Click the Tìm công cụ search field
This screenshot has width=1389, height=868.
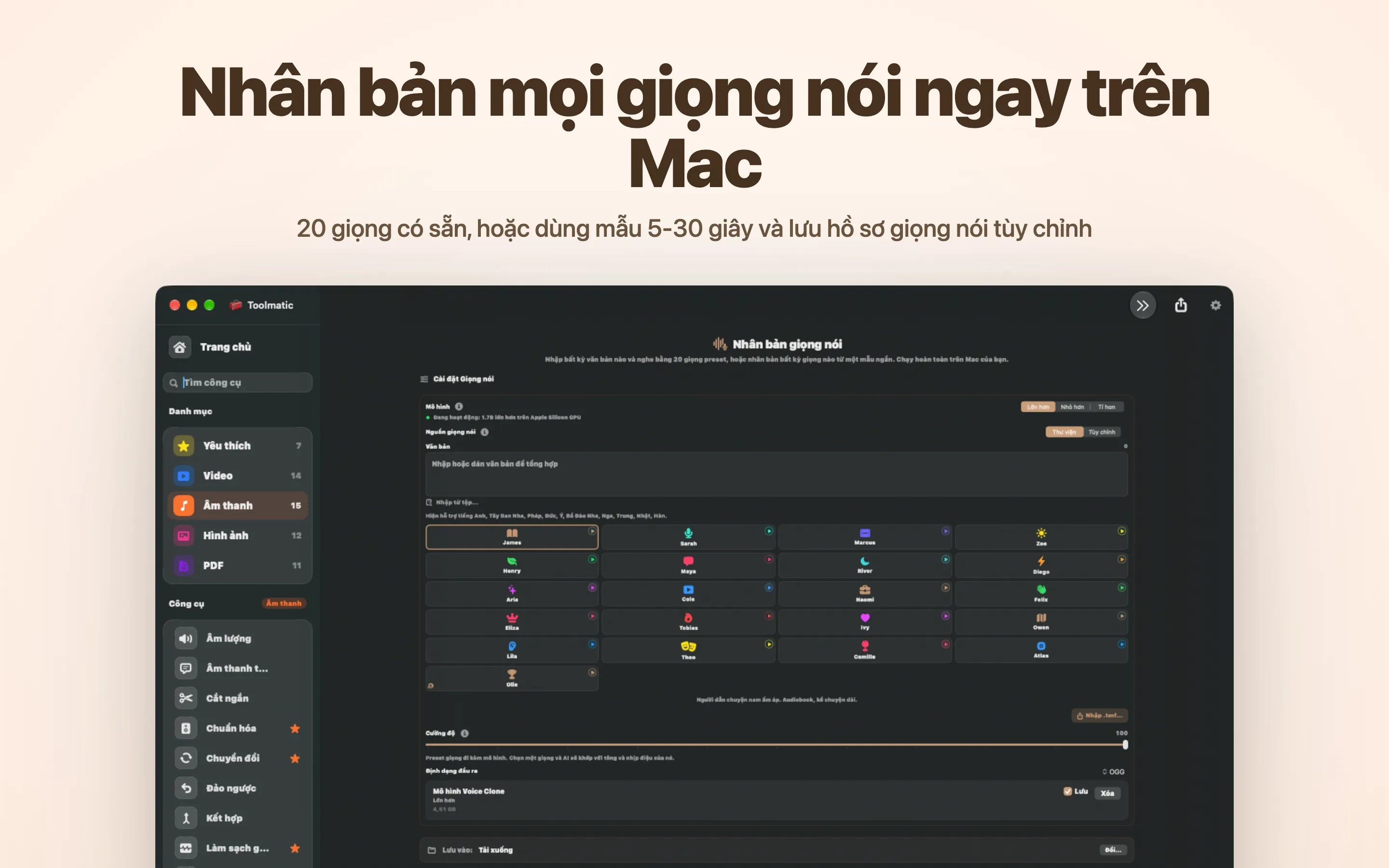point(238,382)
